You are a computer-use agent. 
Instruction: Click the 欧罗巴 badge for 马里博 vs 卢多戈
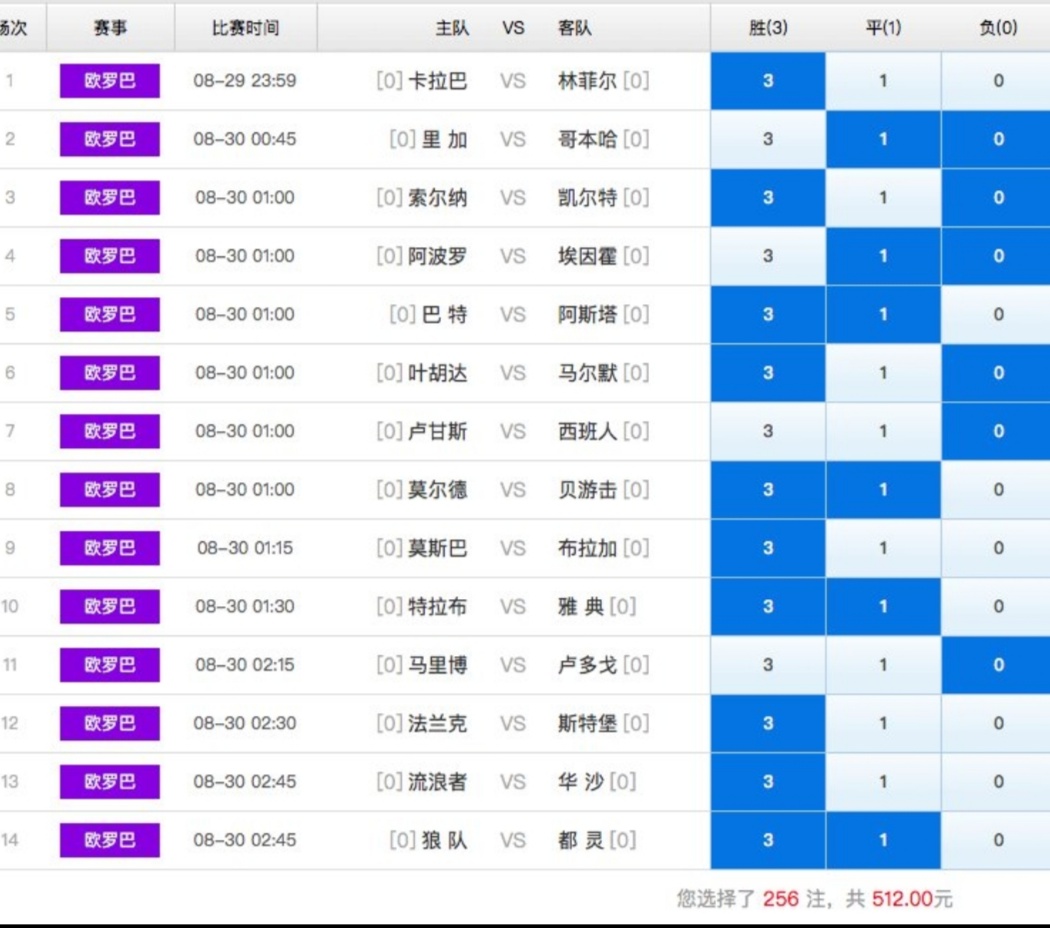[109, 665]
